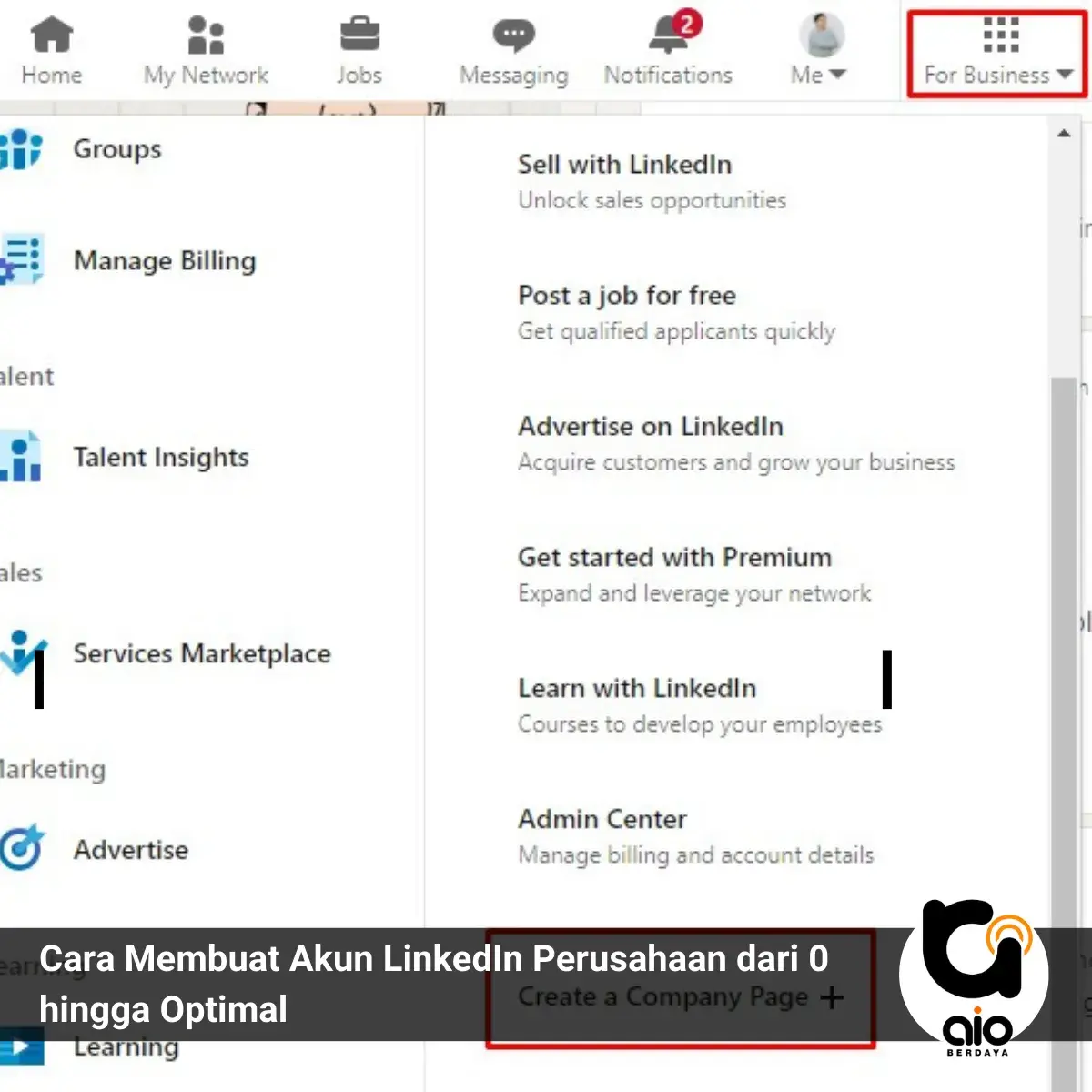The image size is (1092, 1092).
Task: Click the Manage Billing icon
Action: click(x=21, y=260)
